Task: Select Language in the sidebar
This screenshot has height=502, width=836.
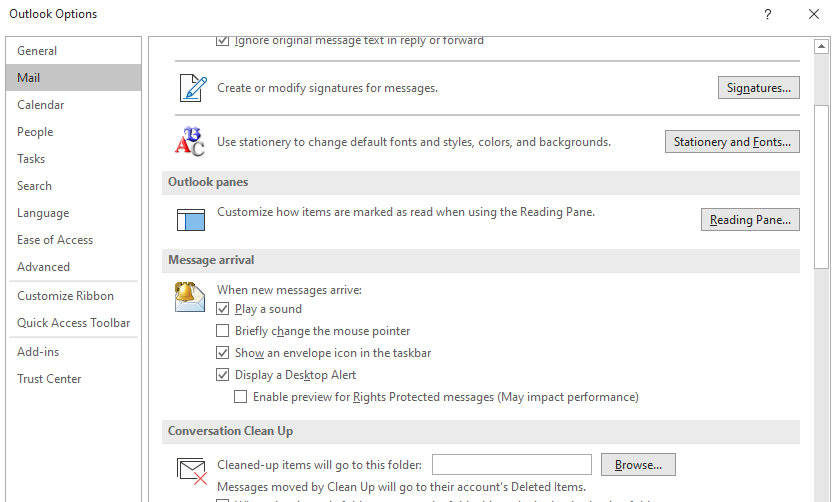Action: tap(74, 213)
